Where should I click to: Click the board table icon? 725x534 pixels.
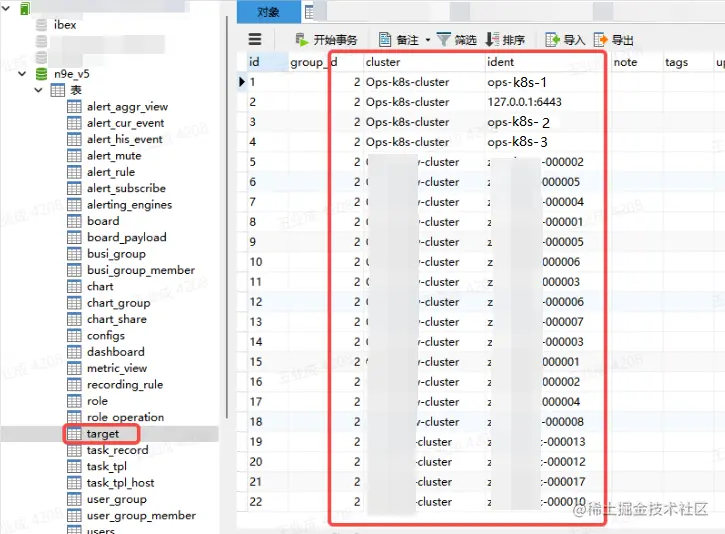point(74,221)
